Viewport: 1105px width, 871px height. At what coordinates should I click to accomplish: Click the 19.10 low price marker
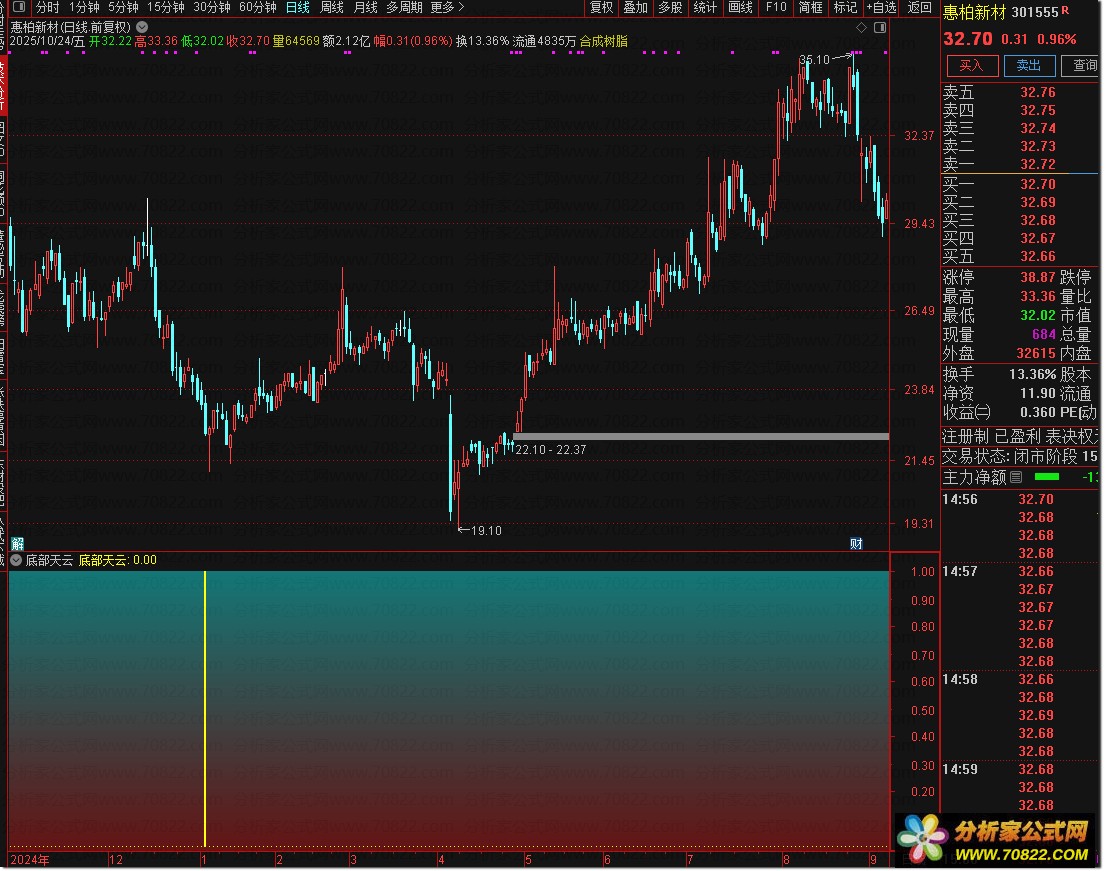tap(486, 531)
